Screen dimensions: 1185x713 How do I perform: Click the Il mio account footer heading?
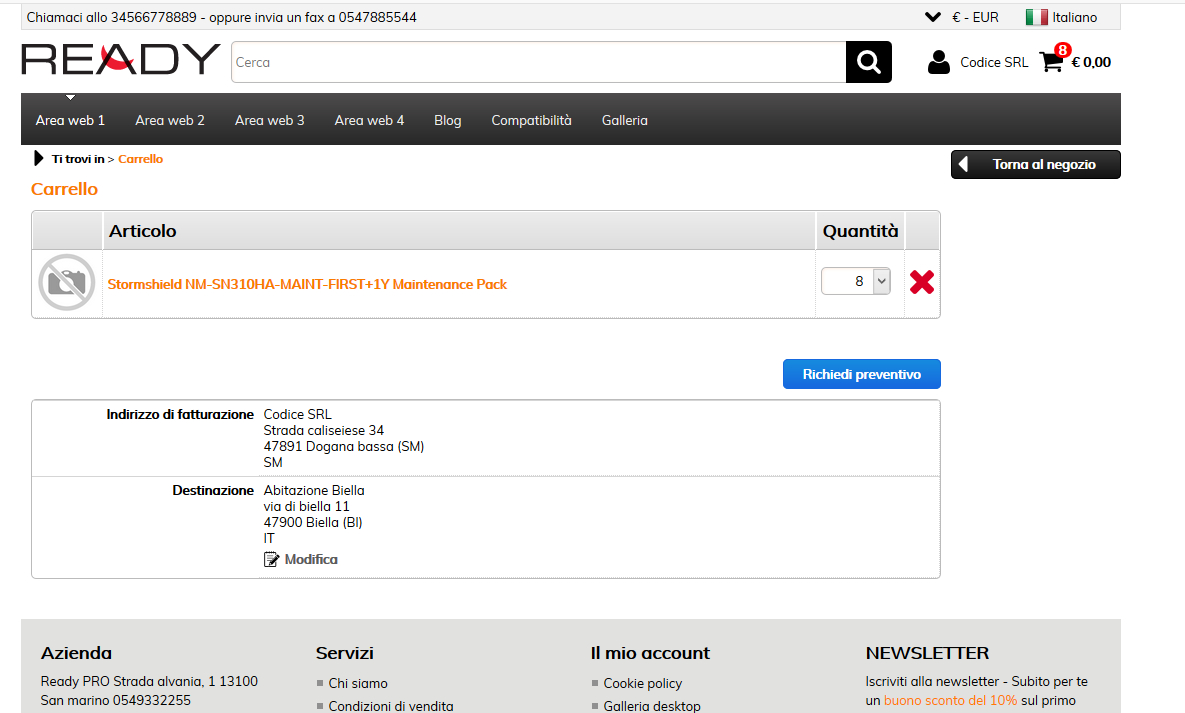point(650,653)
